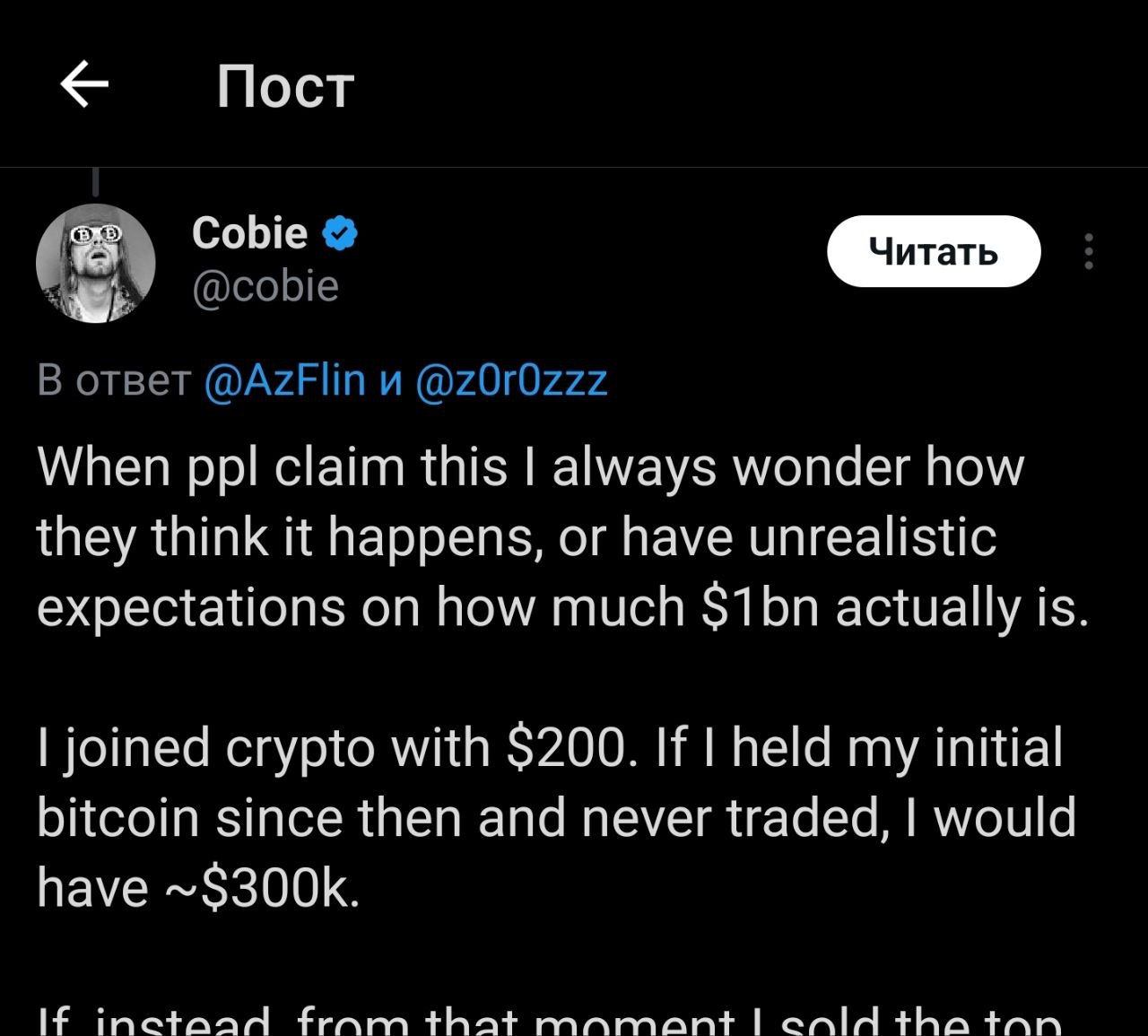The image size is (1148, 1036).
Task: Click the Cobie display name
Action: 249,233
